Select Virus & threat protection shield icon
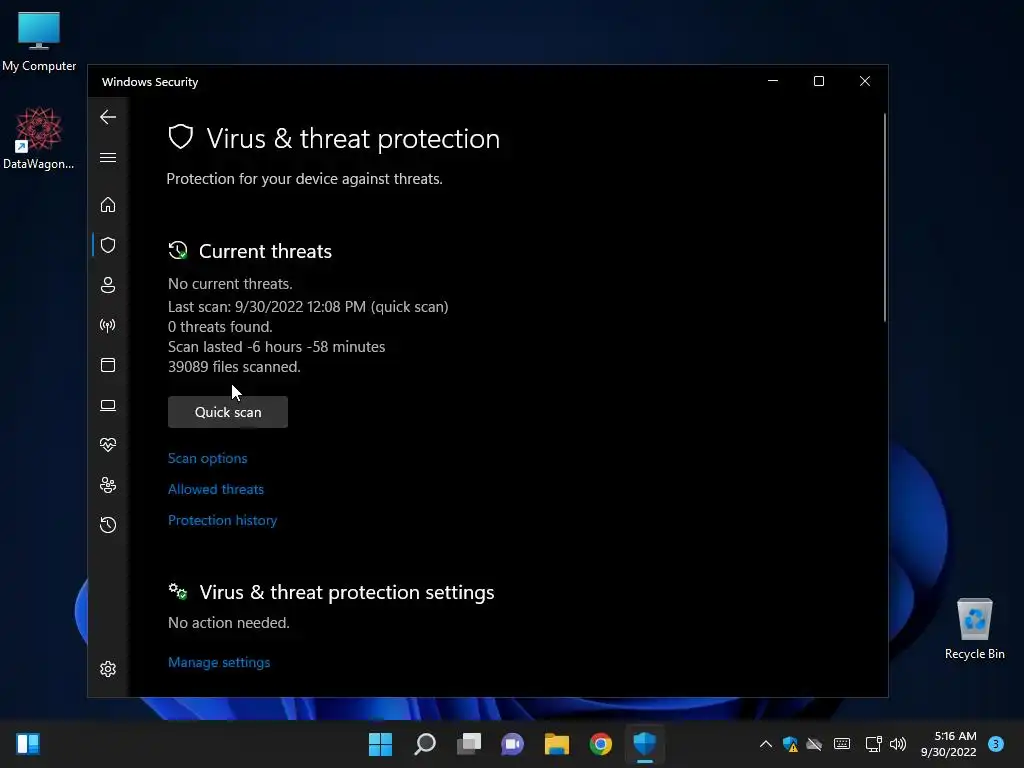The image size is (1024, 768). click(x=108, y=245)
